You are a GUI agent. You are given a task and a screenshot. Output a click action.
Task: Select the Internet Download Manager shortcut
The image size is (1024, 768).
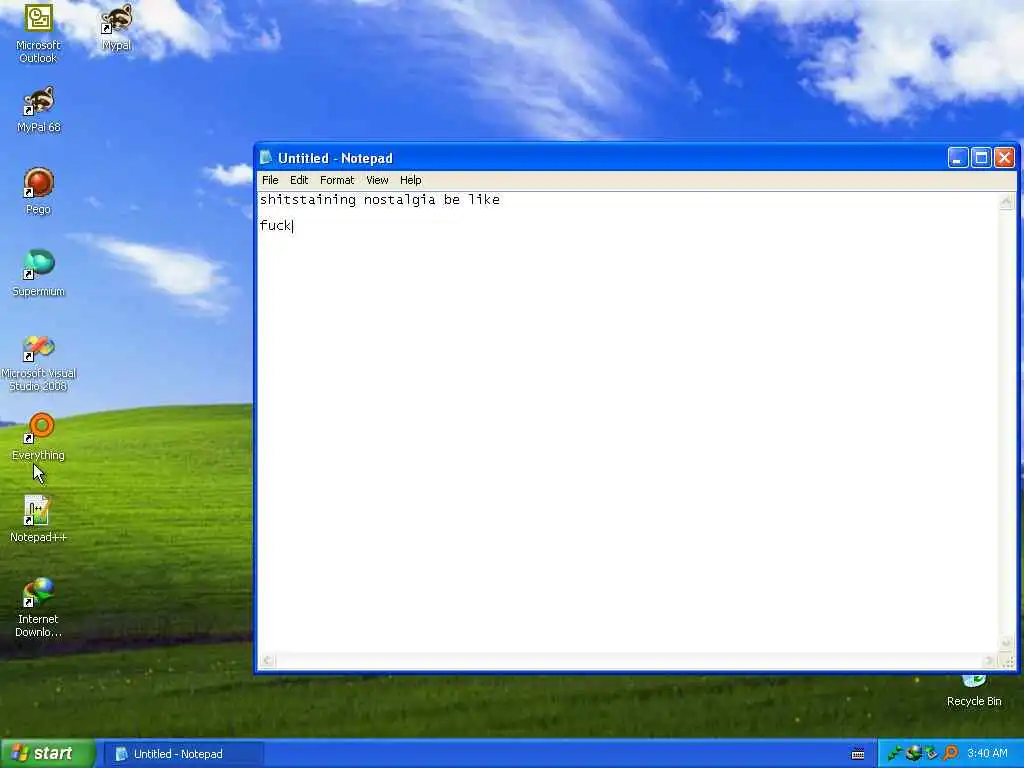(x=38, y=608)
